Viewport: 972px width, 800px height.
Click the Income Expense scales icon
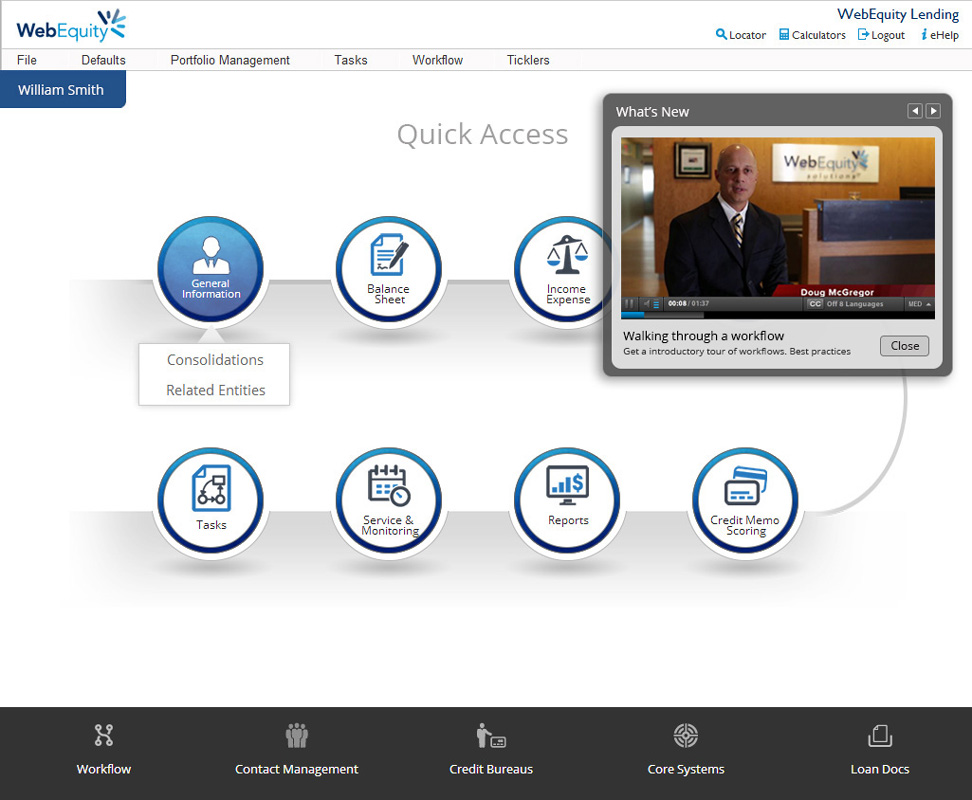(x=566, y=270)
